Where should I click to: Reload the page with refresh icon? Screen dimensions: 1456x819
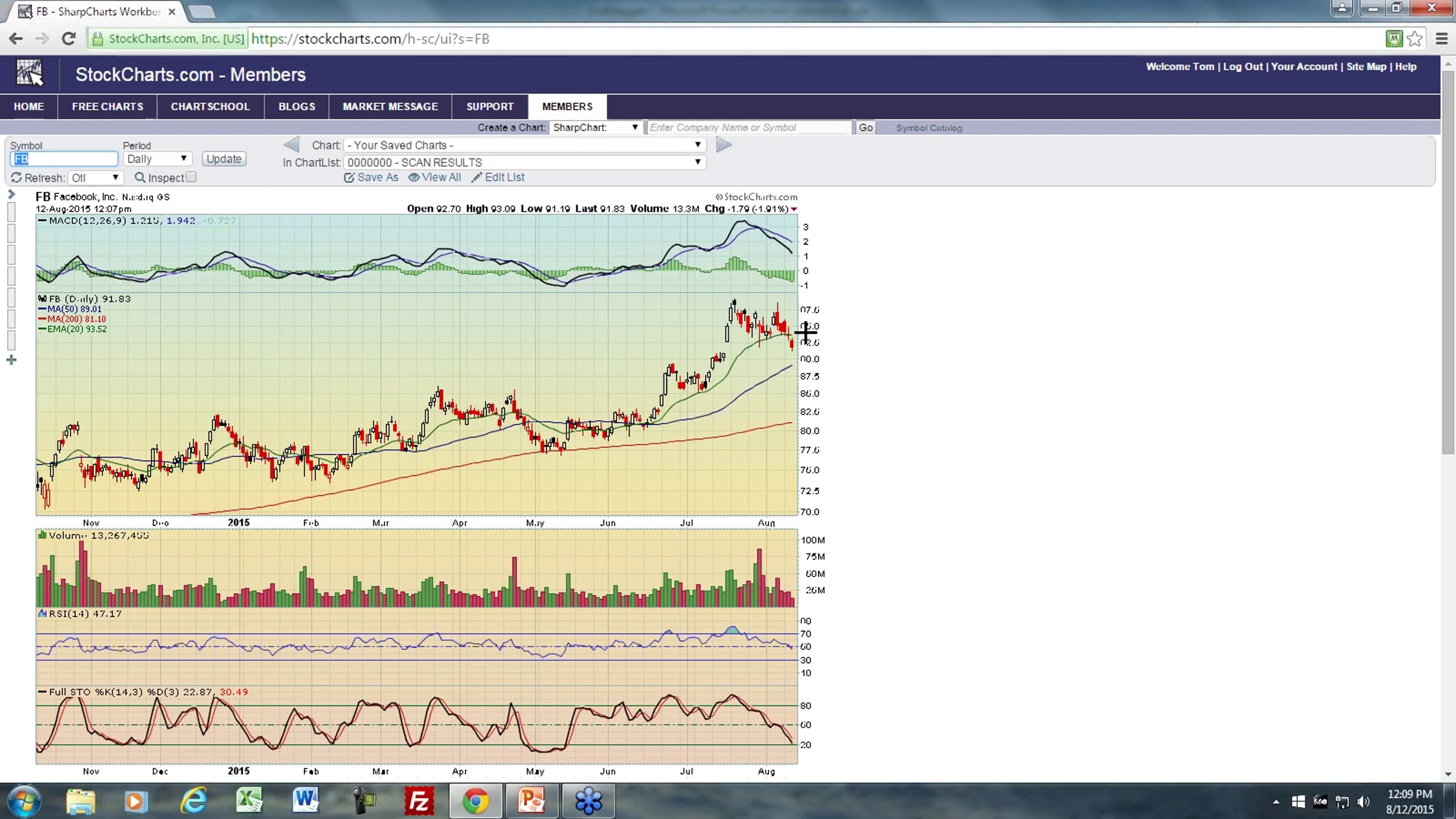[69, 39]
